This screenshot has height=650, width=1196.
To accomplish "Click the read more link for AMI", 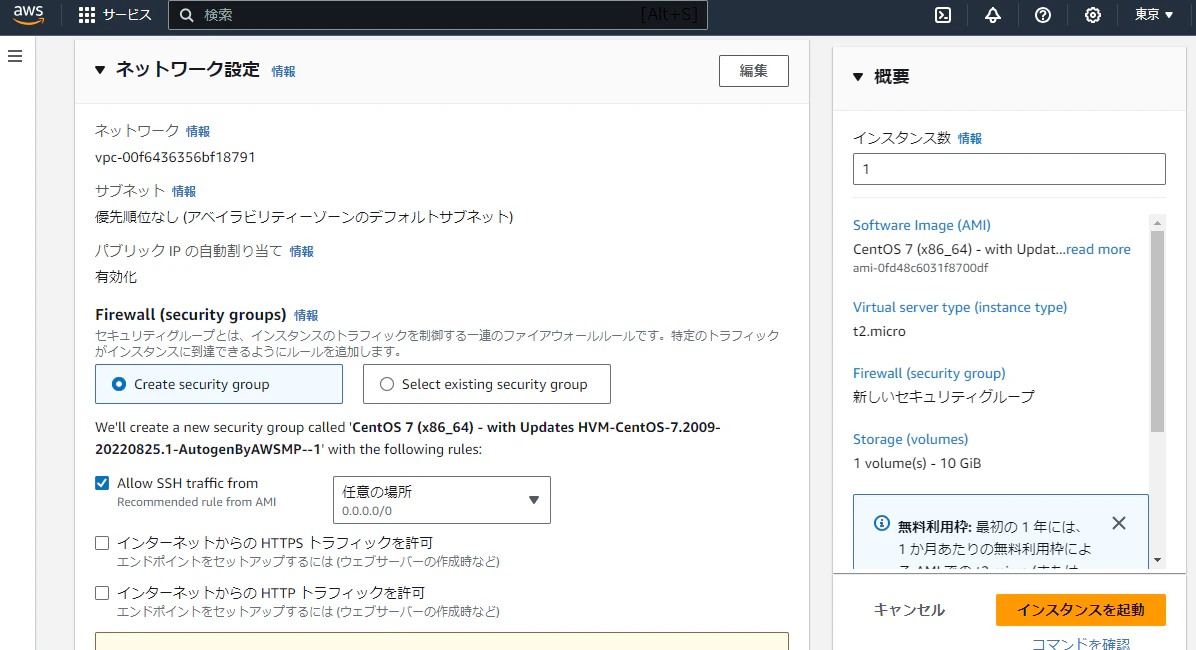I will point(1098,249).
